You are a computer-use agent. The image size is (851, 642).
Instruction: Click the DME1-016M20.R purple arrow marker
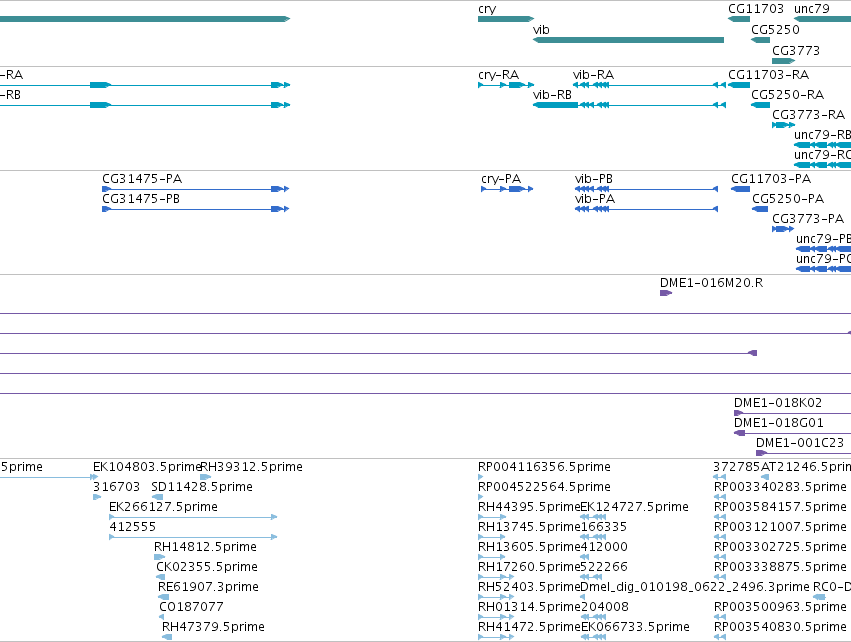click(665, 293)
